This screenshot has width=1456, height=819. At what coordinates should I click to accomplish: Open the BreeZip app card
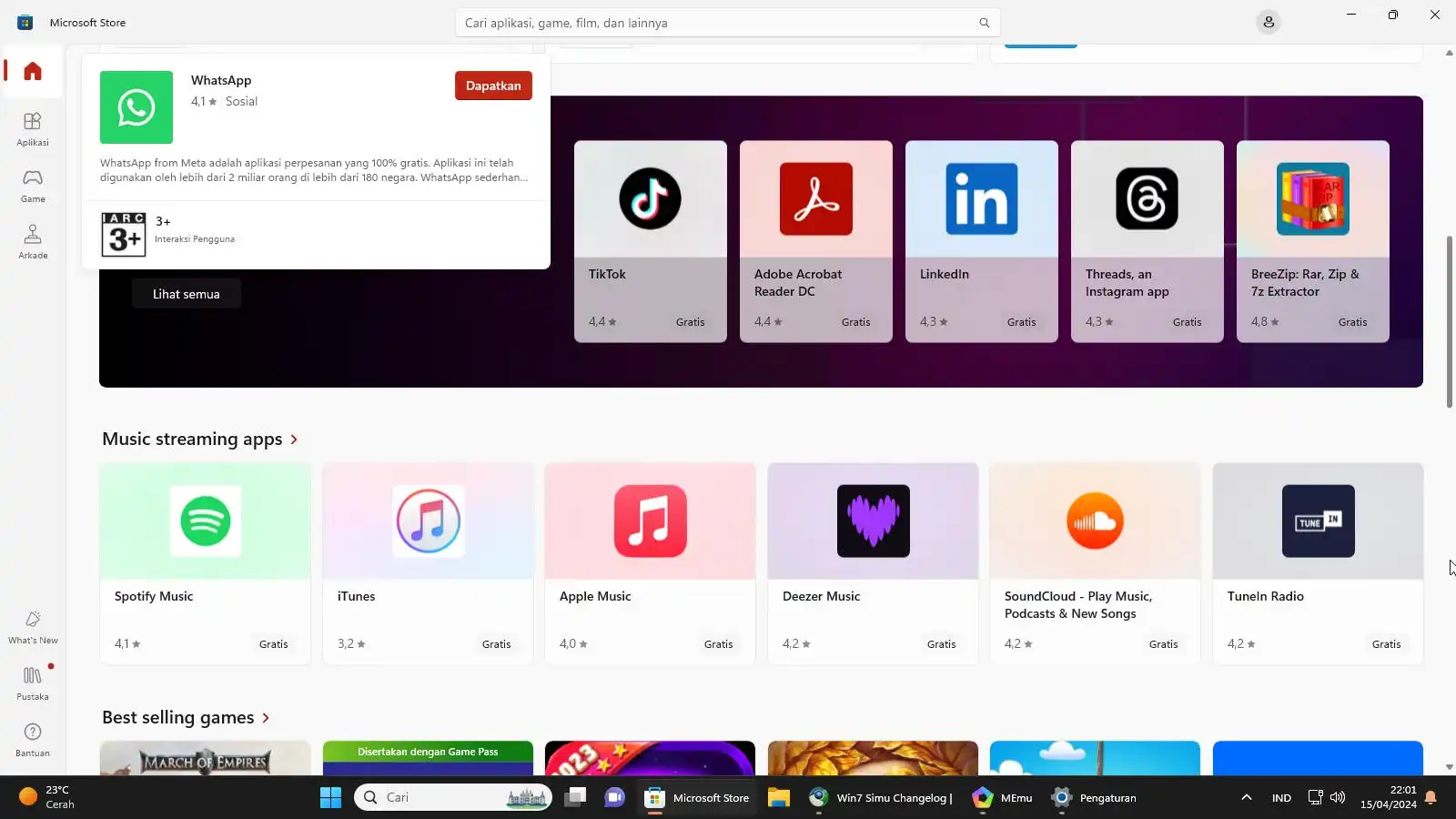coord(1313,241)
